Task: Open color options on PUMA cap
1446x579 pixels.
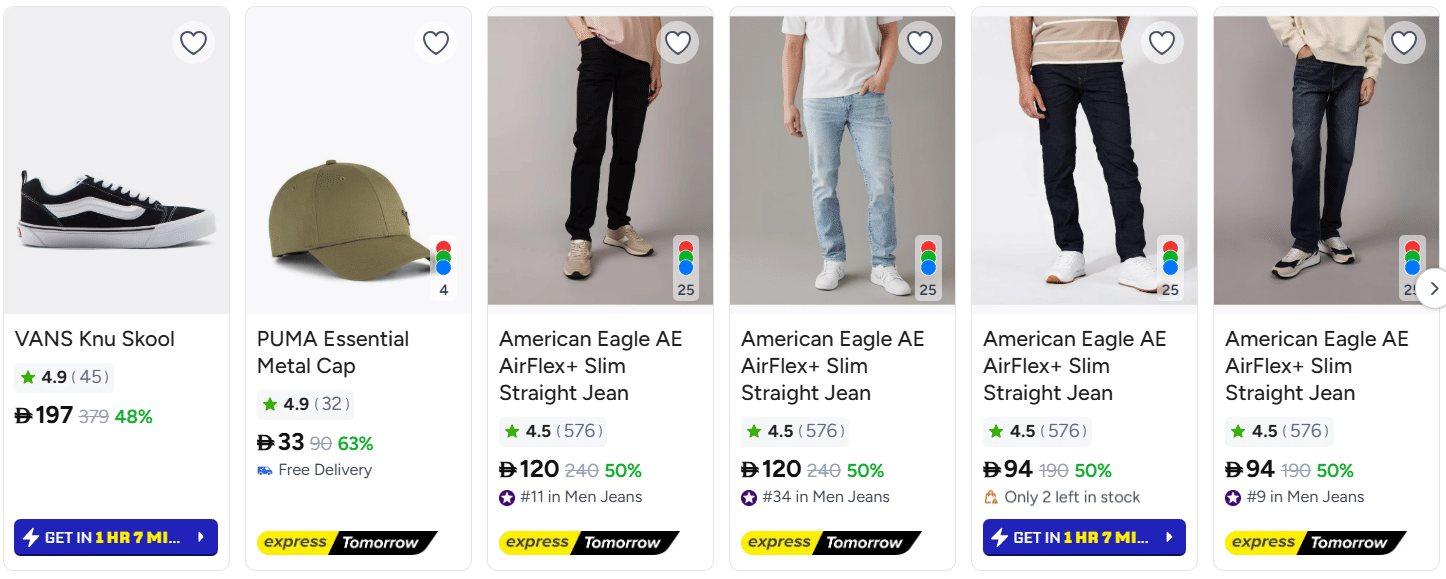Action: (444, 269)
